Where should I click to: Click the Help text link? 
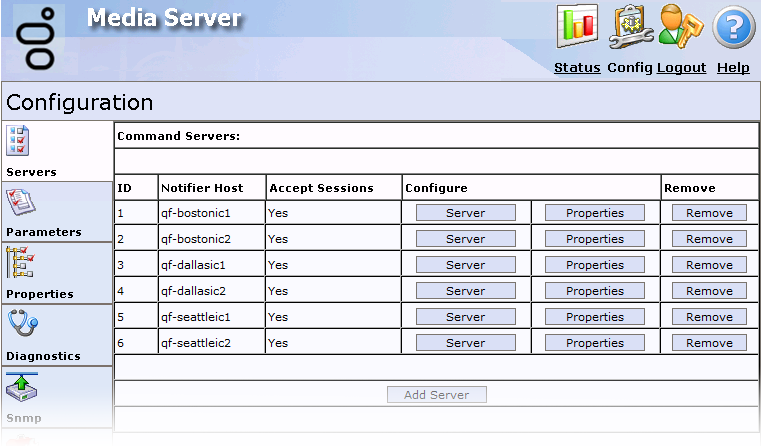[x=733, y=68]
